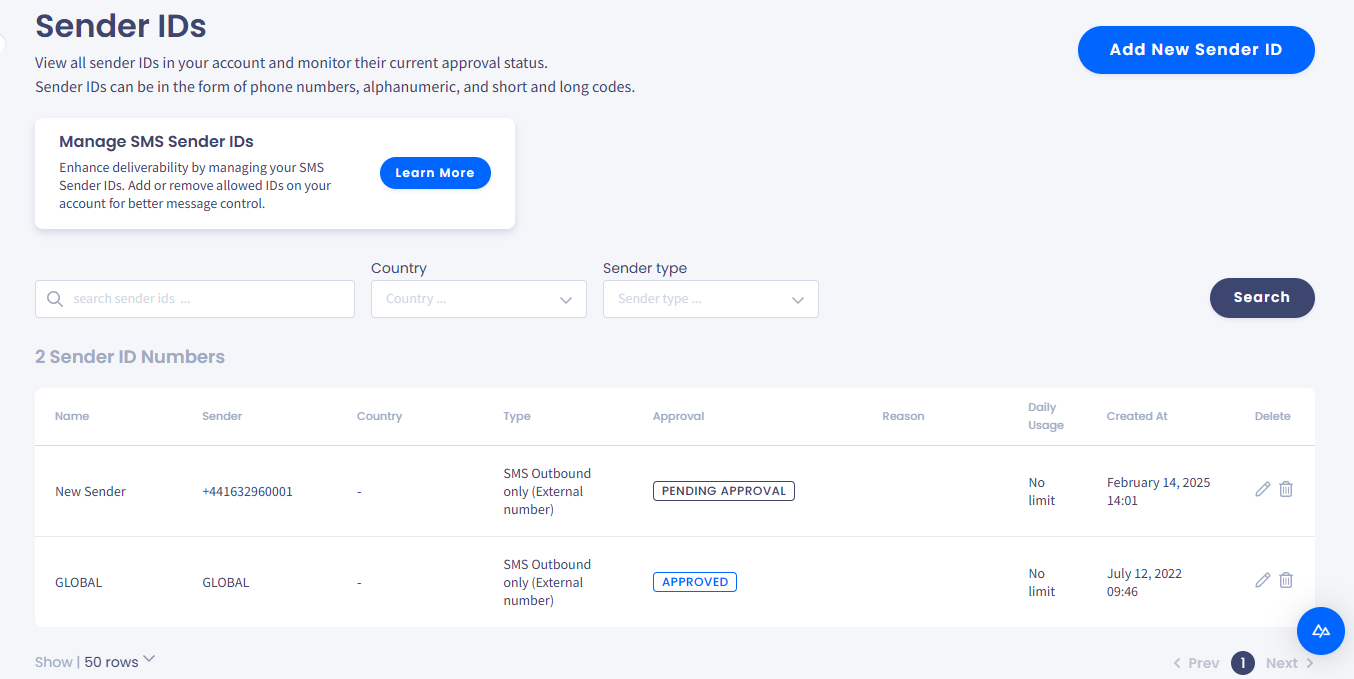Delete the New Sender row via trash icon
This screenshot has height=679, width=1354.
tap(1286, 489)
